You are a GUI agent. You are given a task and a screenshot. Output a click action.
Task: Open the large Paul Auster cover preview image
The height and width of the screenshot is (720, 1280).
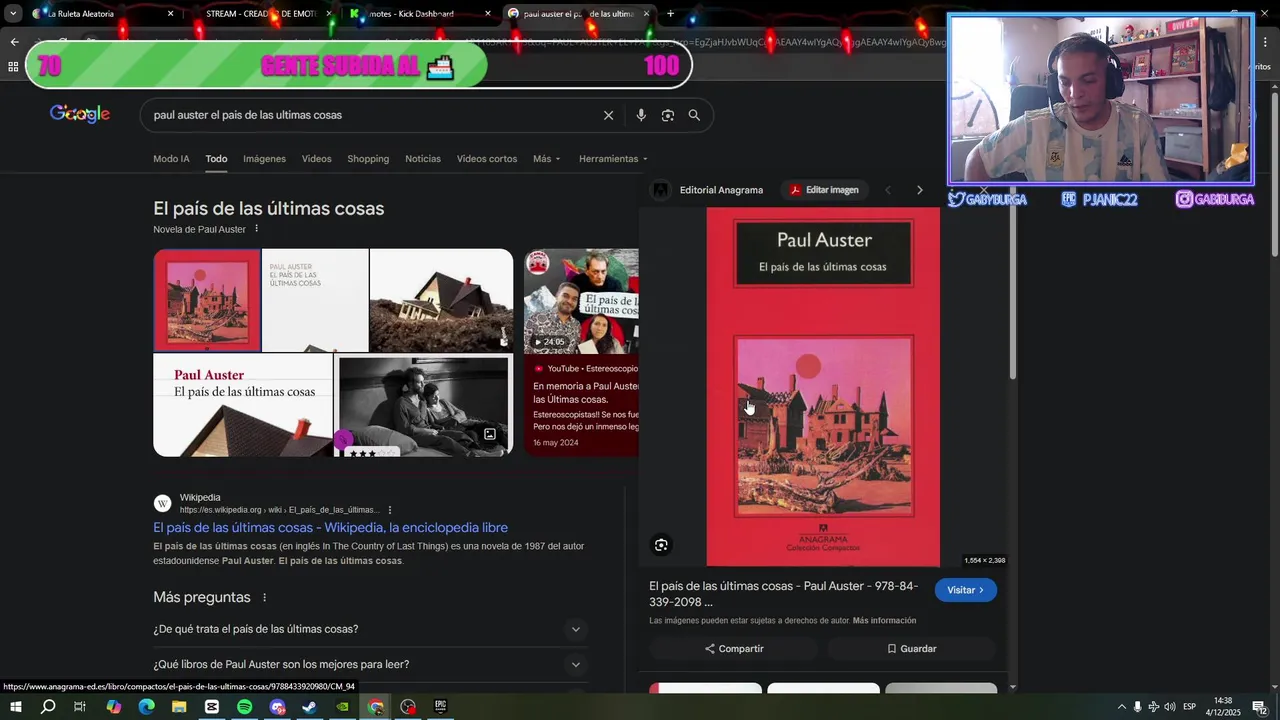823,387
